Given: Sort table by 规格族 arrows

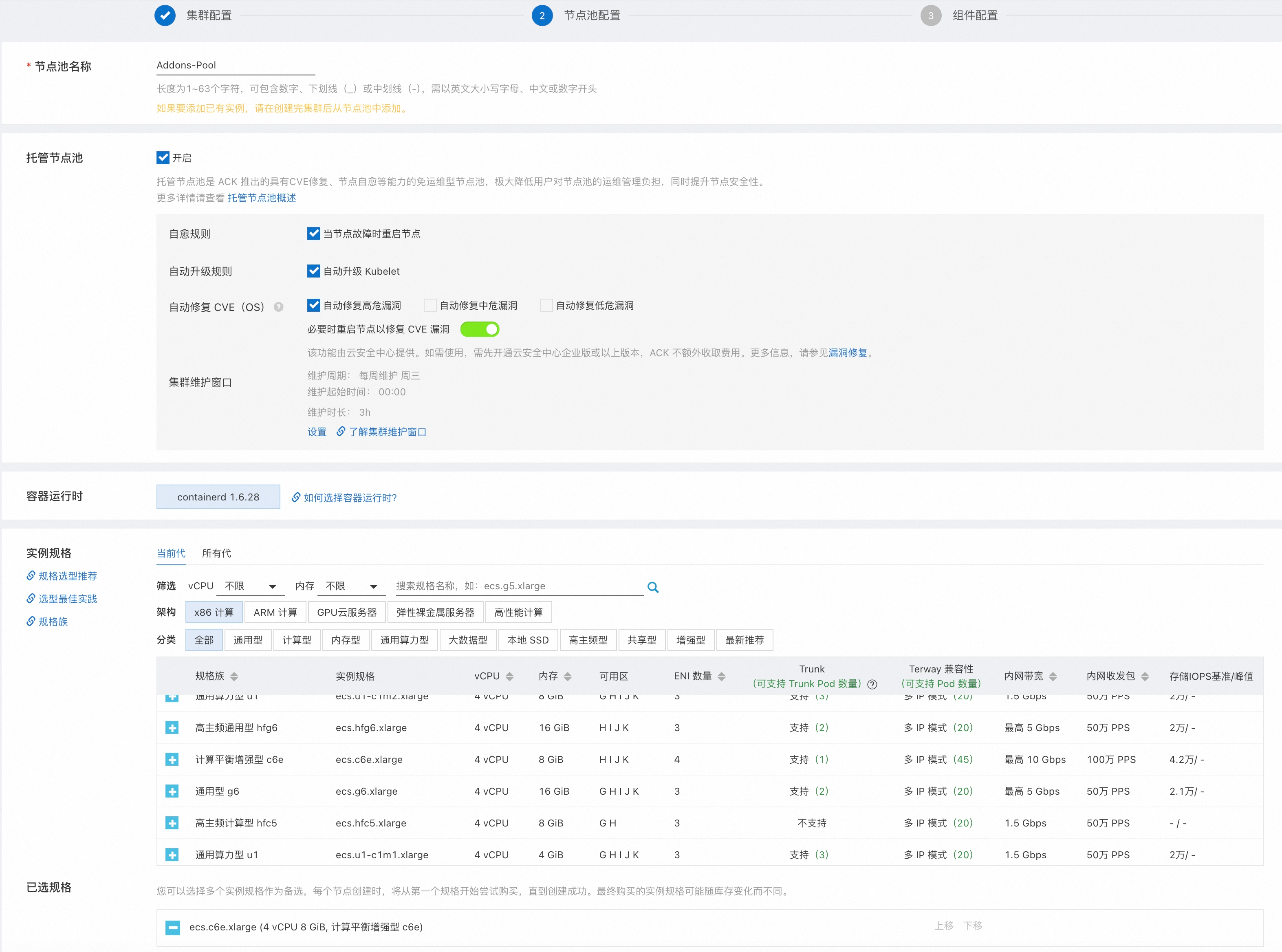Looking at the screenshot, I should 233,677.
